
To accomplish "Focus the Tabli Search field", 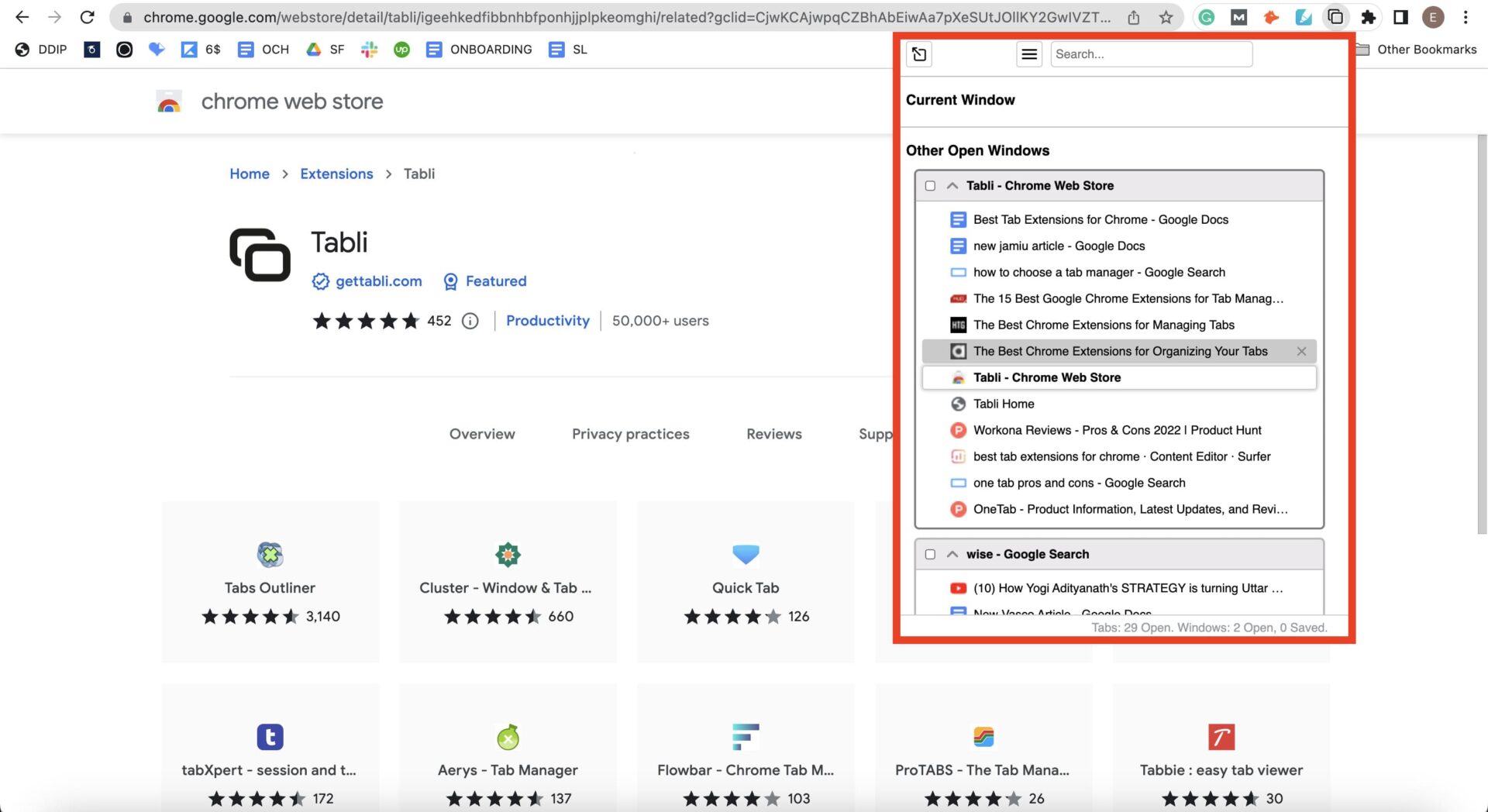I will click(1151, 54).
